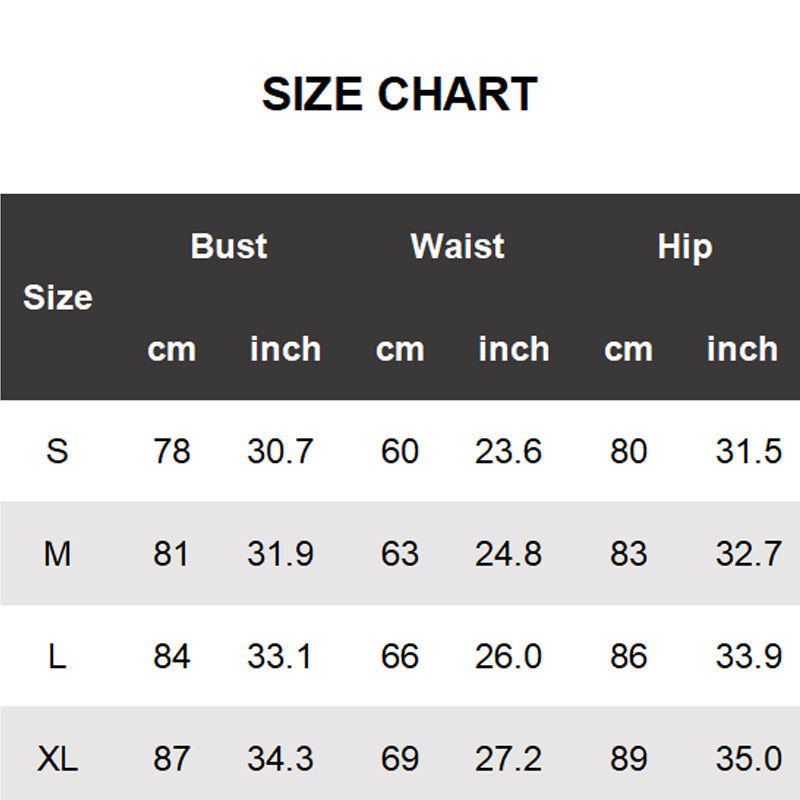This screenshot has height=800, width=800.
Task: Select the 35.0 hip inch value
Action: pos(748,760)
